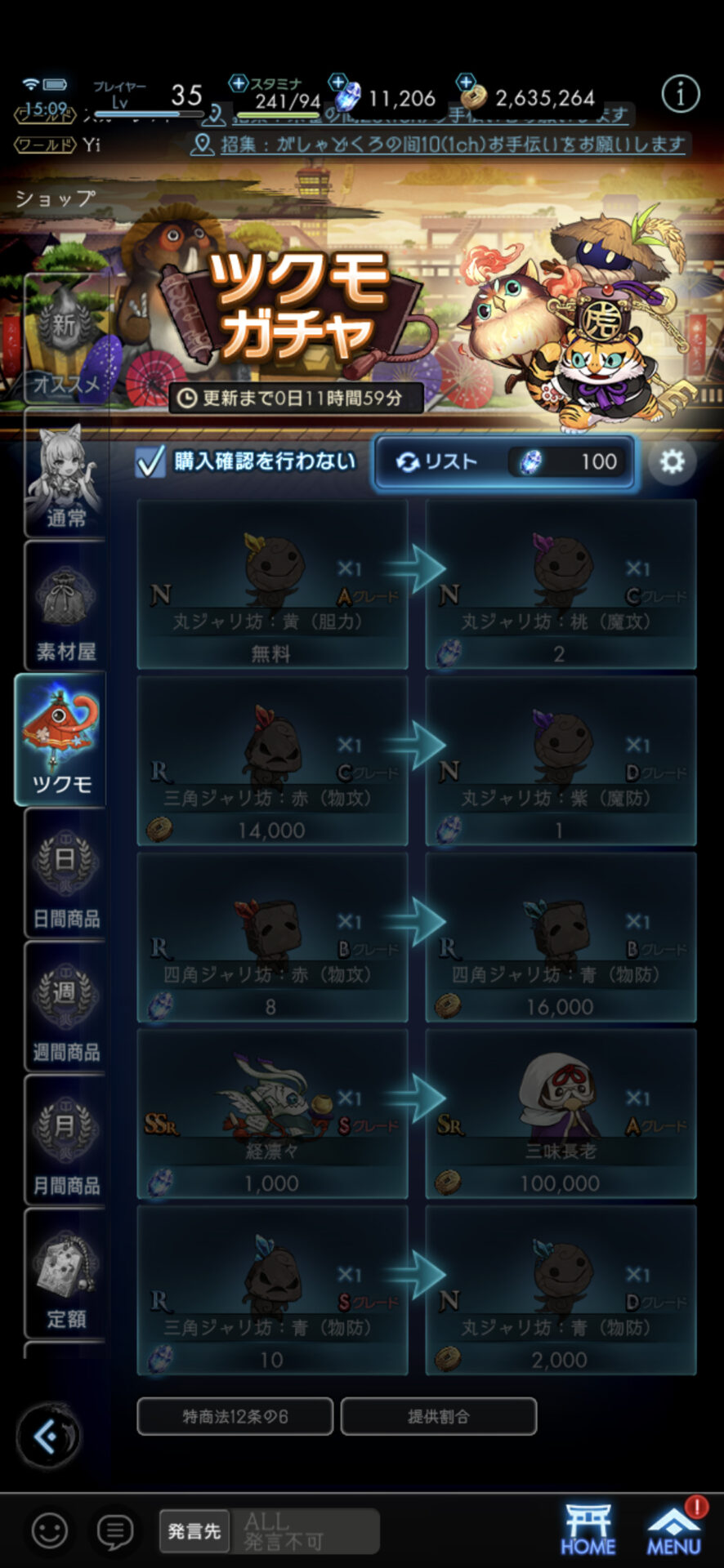Open 特商法12条の6 button

coord(235,1416)
